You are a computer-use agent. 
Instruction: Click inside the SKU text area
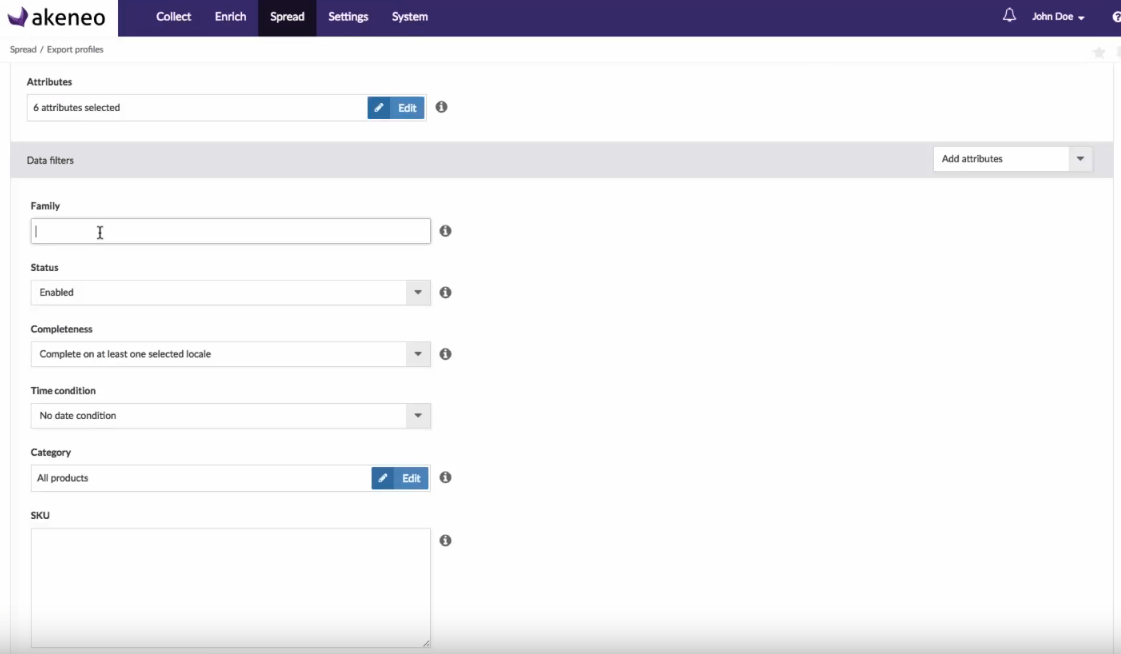(x=230, y=588)
